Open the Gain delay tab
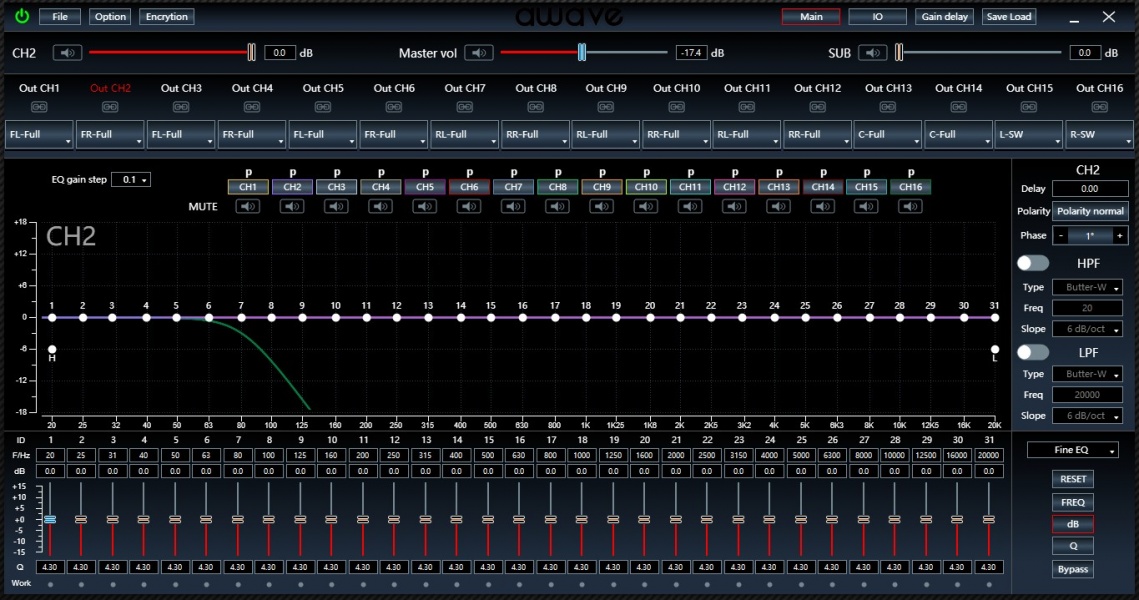1139x600 pixels. point(944,17)
